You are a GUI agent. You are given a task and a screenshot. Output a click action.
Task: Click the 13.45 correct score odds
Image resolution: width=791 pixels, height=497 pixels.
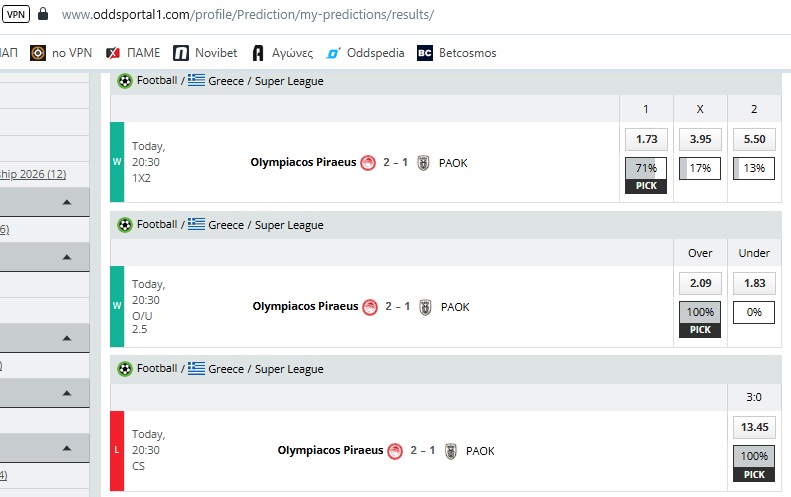tap(754, 427)
